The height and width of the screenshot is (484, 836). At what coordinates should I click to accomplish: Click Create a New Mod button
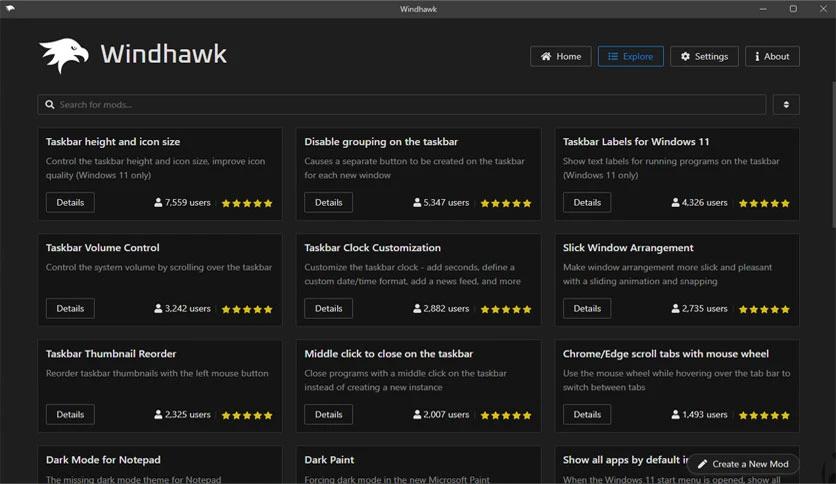pos(743,464)
